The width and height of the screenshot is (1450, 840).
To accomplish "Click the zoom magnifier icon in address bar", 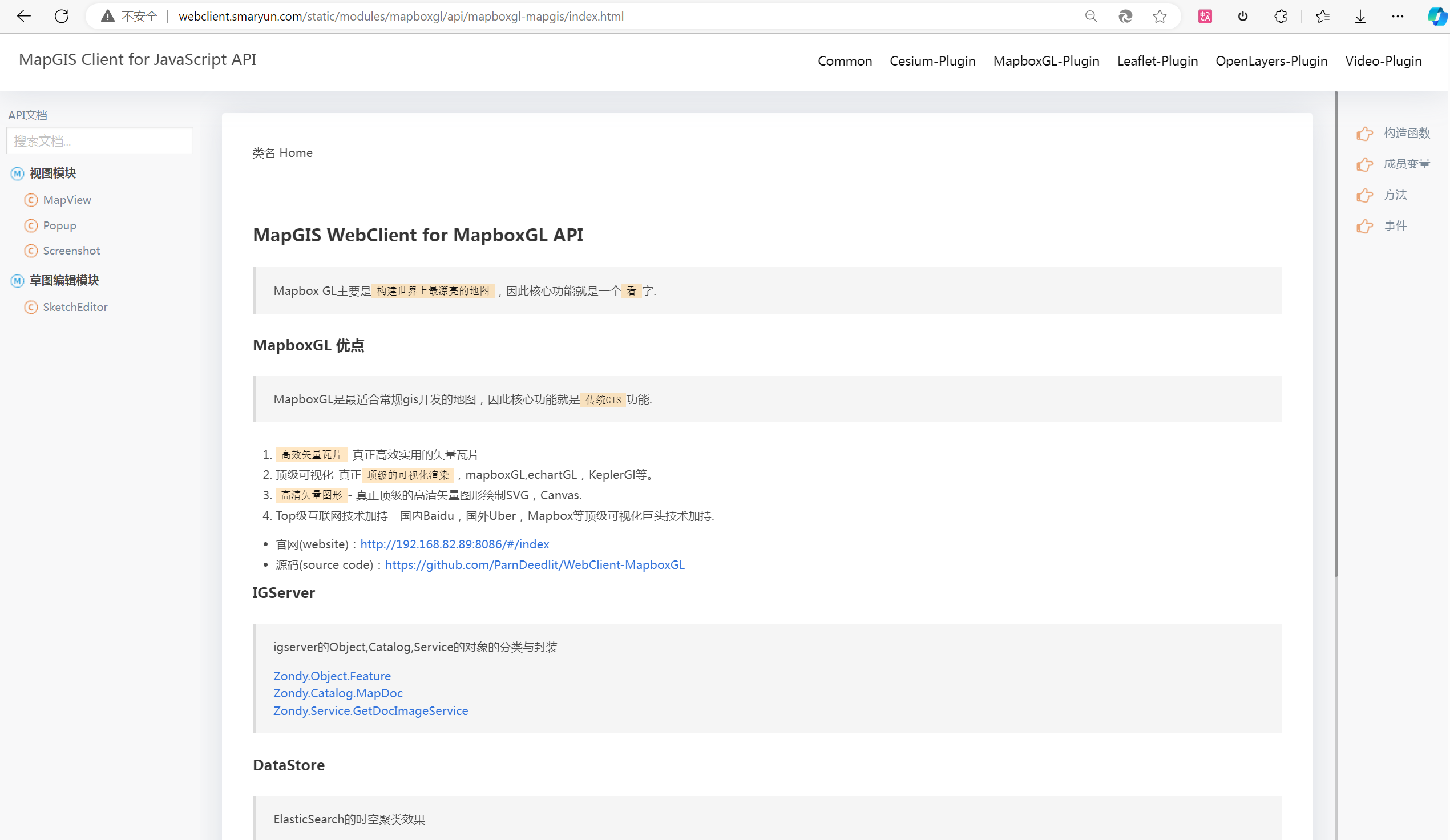I will (1091, 16).
